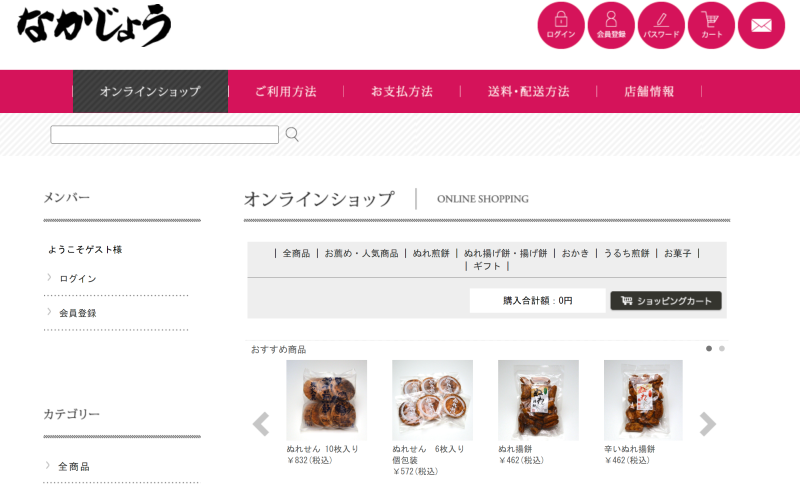
Task: Select the second carousel pagination dot
Action: click(721, 349)
